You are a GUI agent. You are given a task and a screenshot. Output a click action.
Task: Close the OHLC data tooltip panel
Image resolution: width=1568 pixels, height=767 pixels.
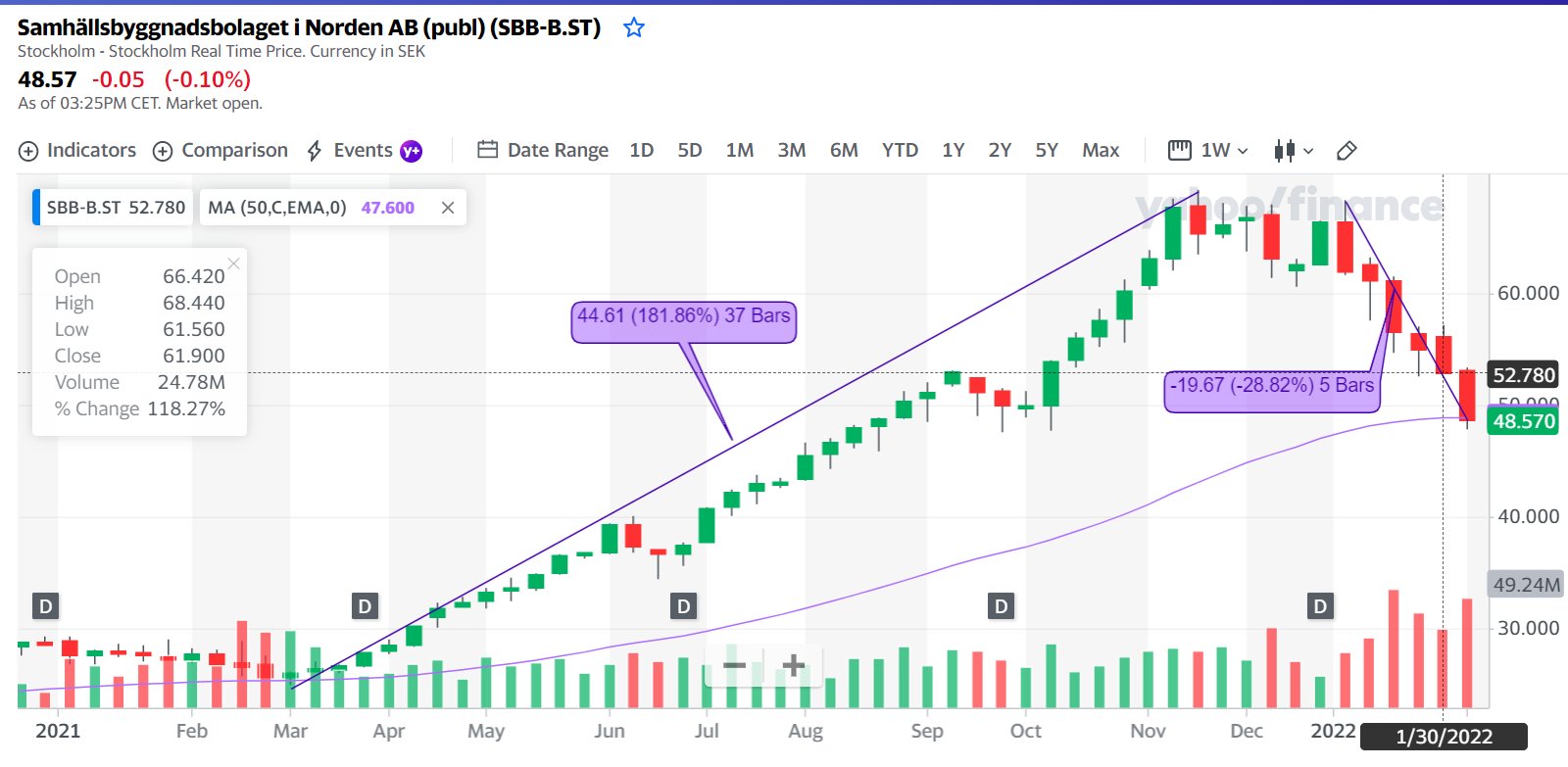click(233, 264)
